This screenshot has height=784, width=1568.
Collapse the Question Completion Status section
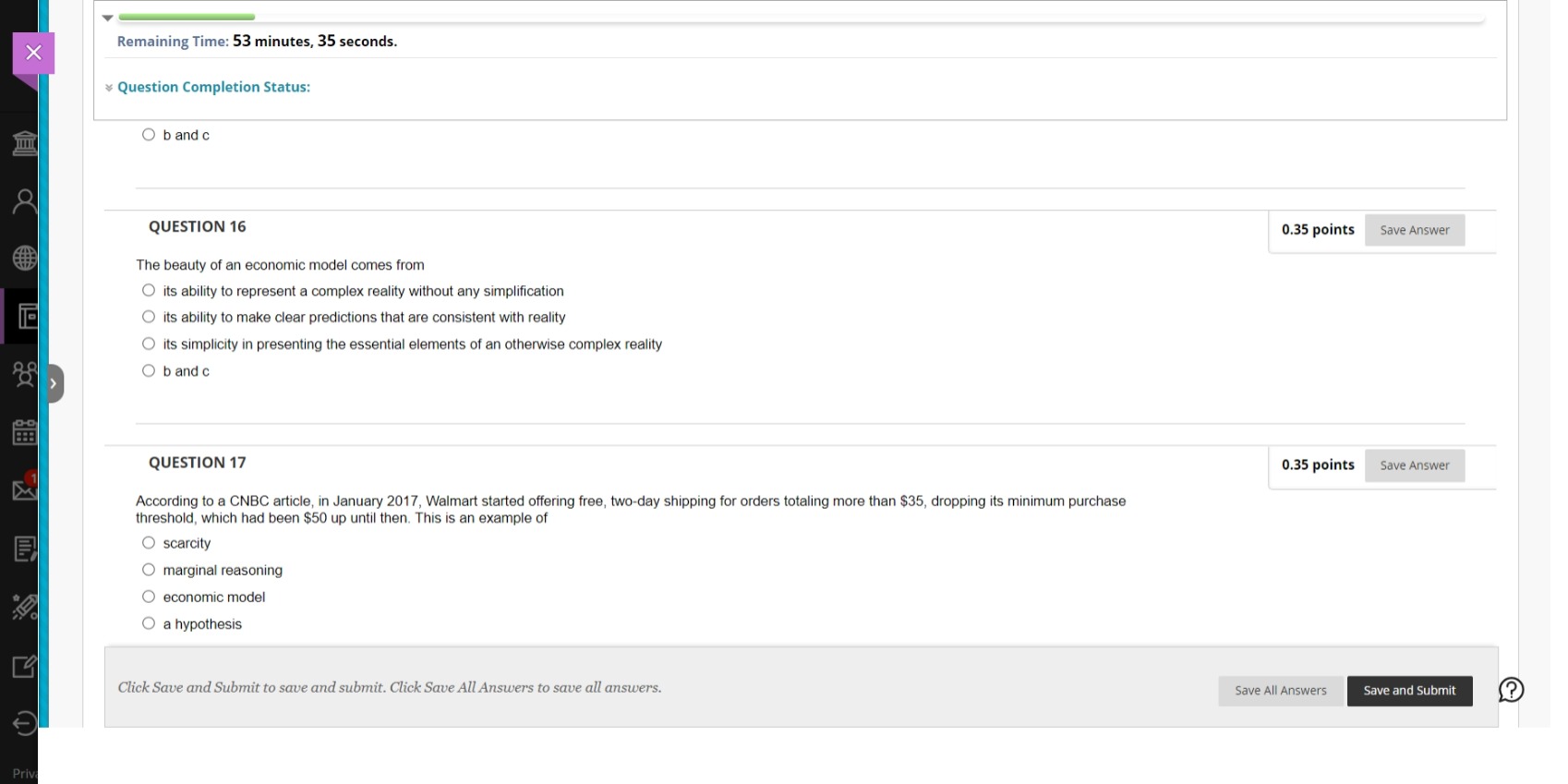tap(109, 87)
